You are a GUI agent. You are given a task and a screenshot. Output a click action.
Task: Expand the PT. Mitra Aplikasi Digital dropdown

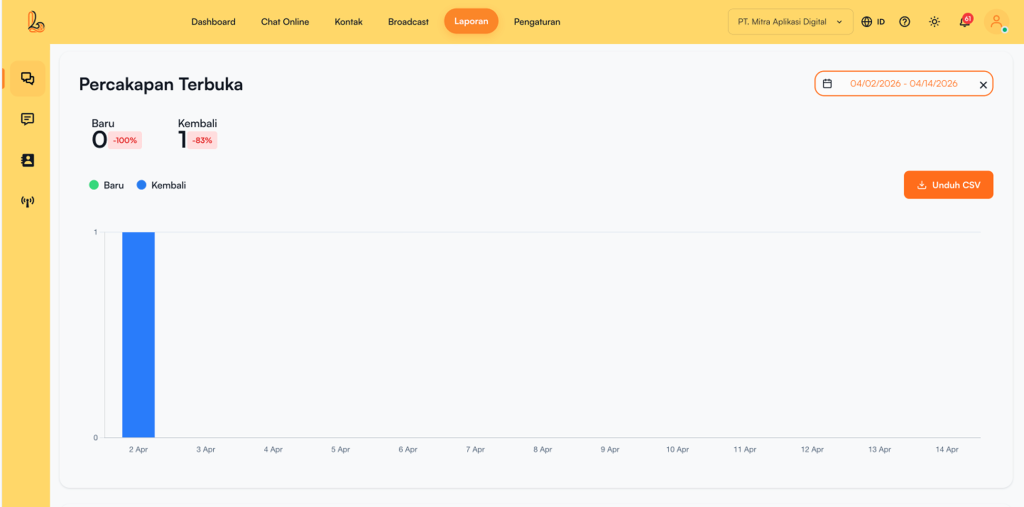point(790,22)
